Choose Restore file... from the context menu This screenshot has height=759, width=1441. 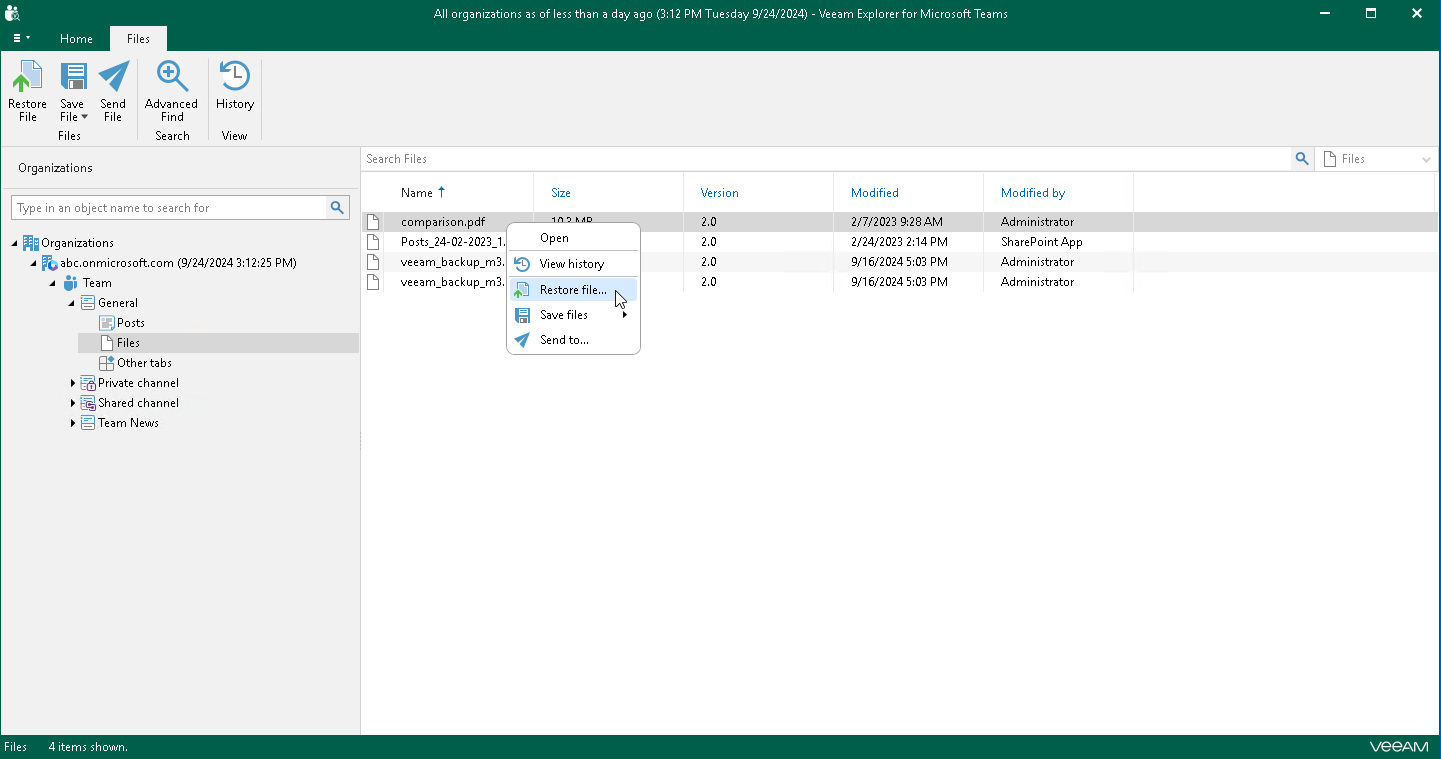(572, 290)
